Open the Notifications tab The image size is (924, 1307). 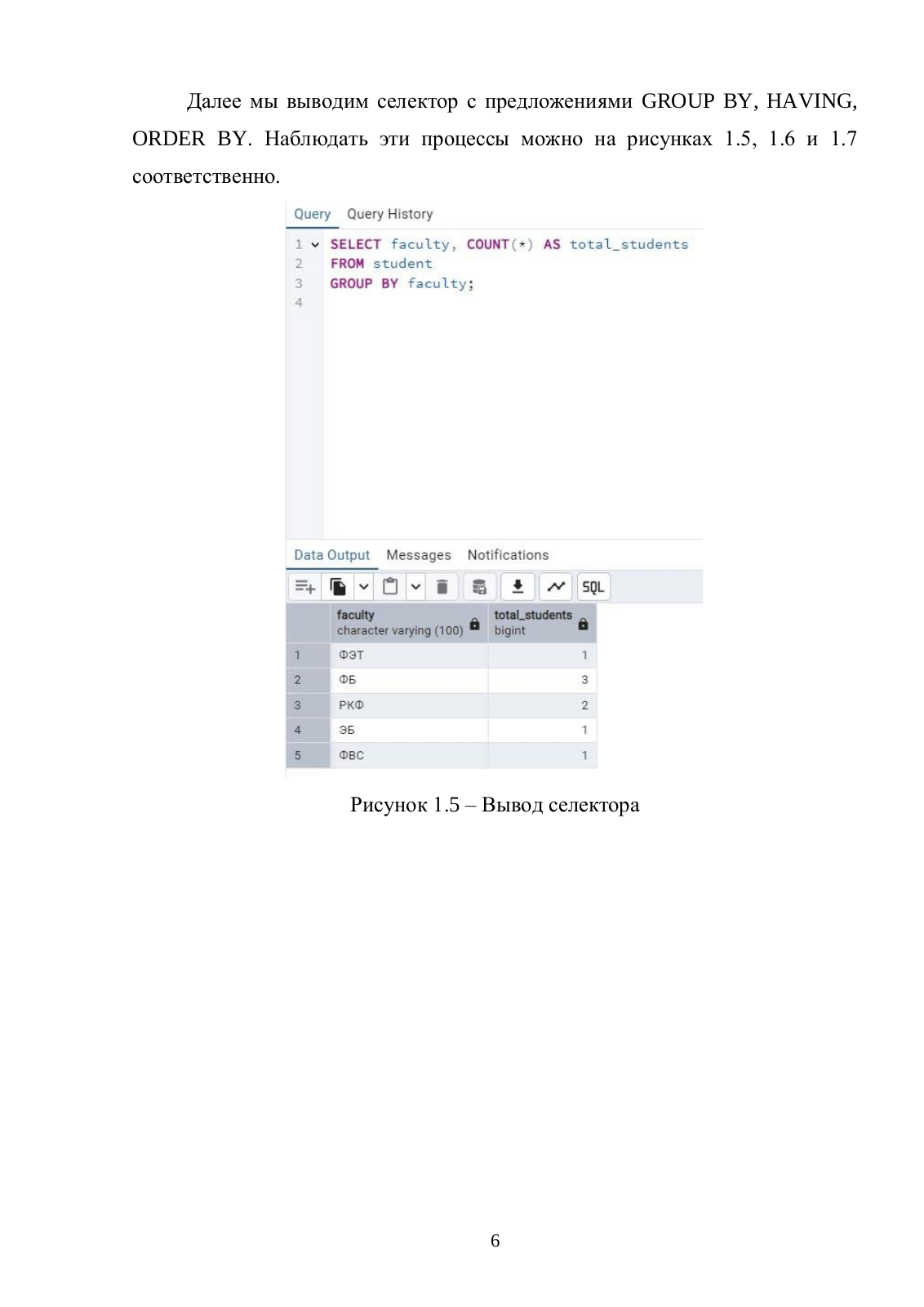tap(508, 555)
